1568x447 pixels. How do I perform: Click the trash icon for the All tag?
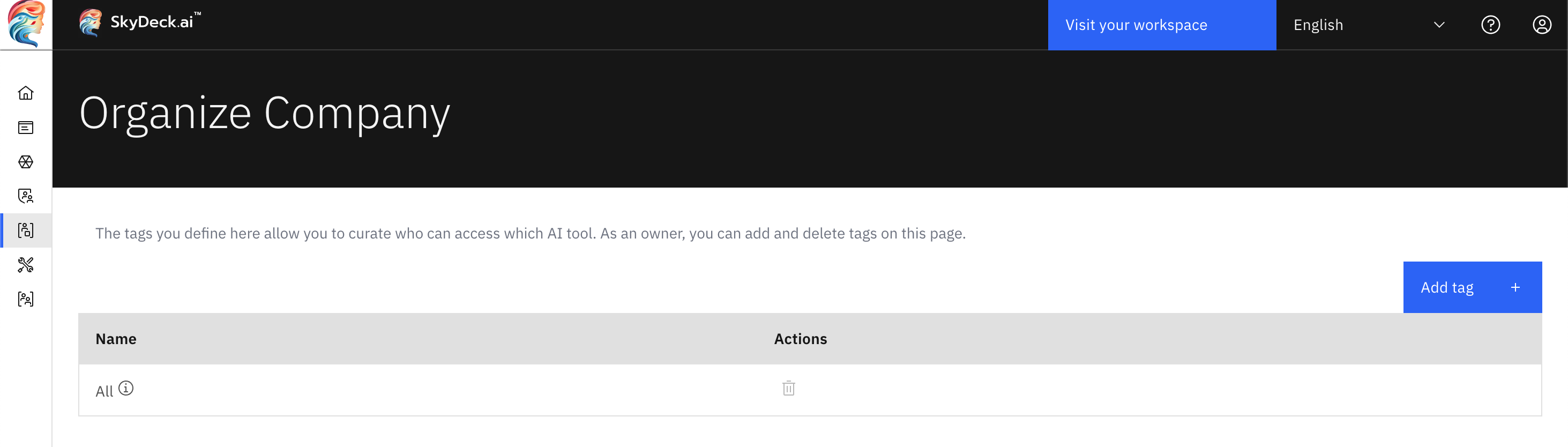(x=788, y=389)
